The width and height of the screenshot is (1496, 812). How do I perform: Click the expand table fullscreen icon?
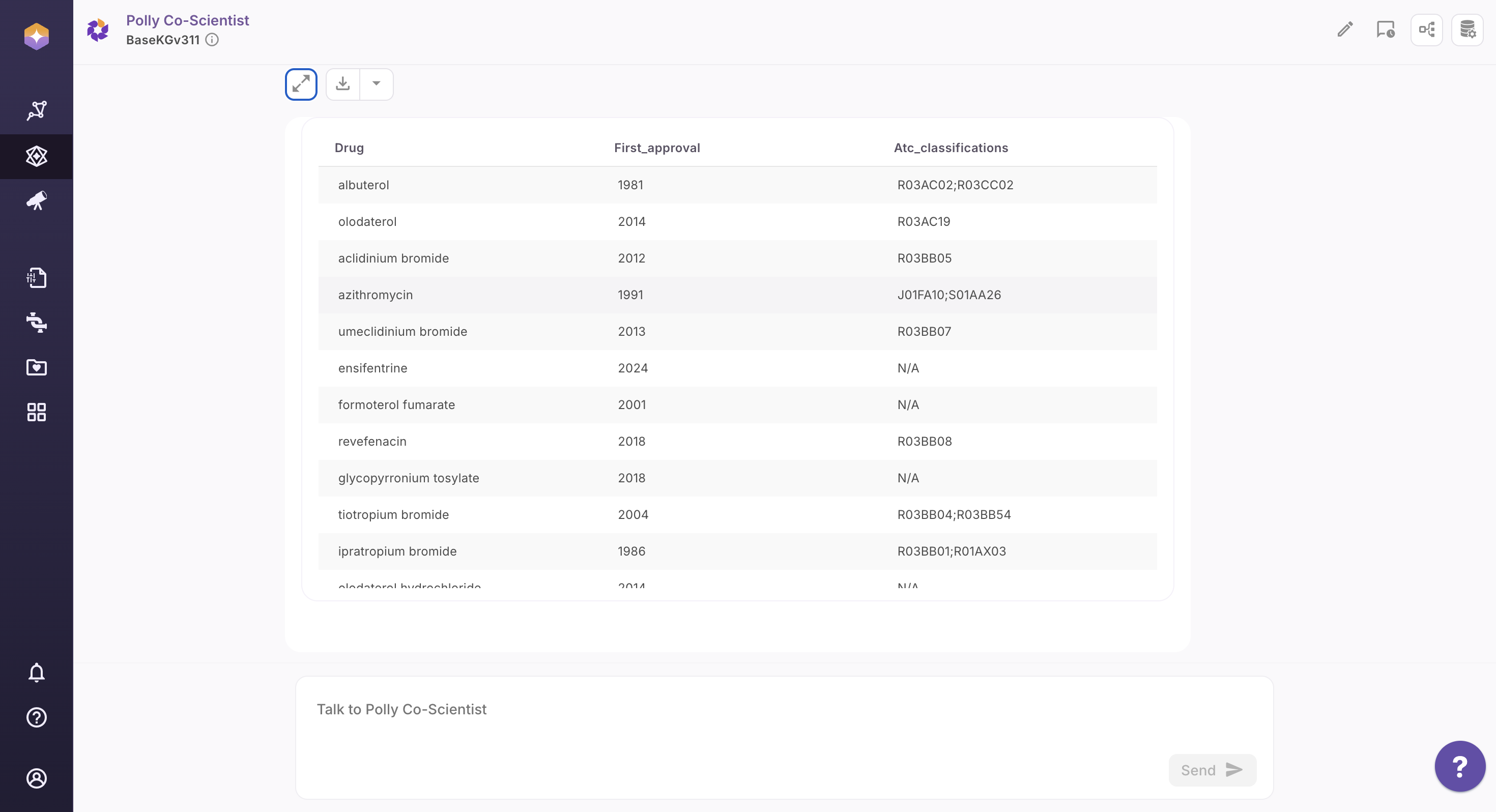(301, 84)
